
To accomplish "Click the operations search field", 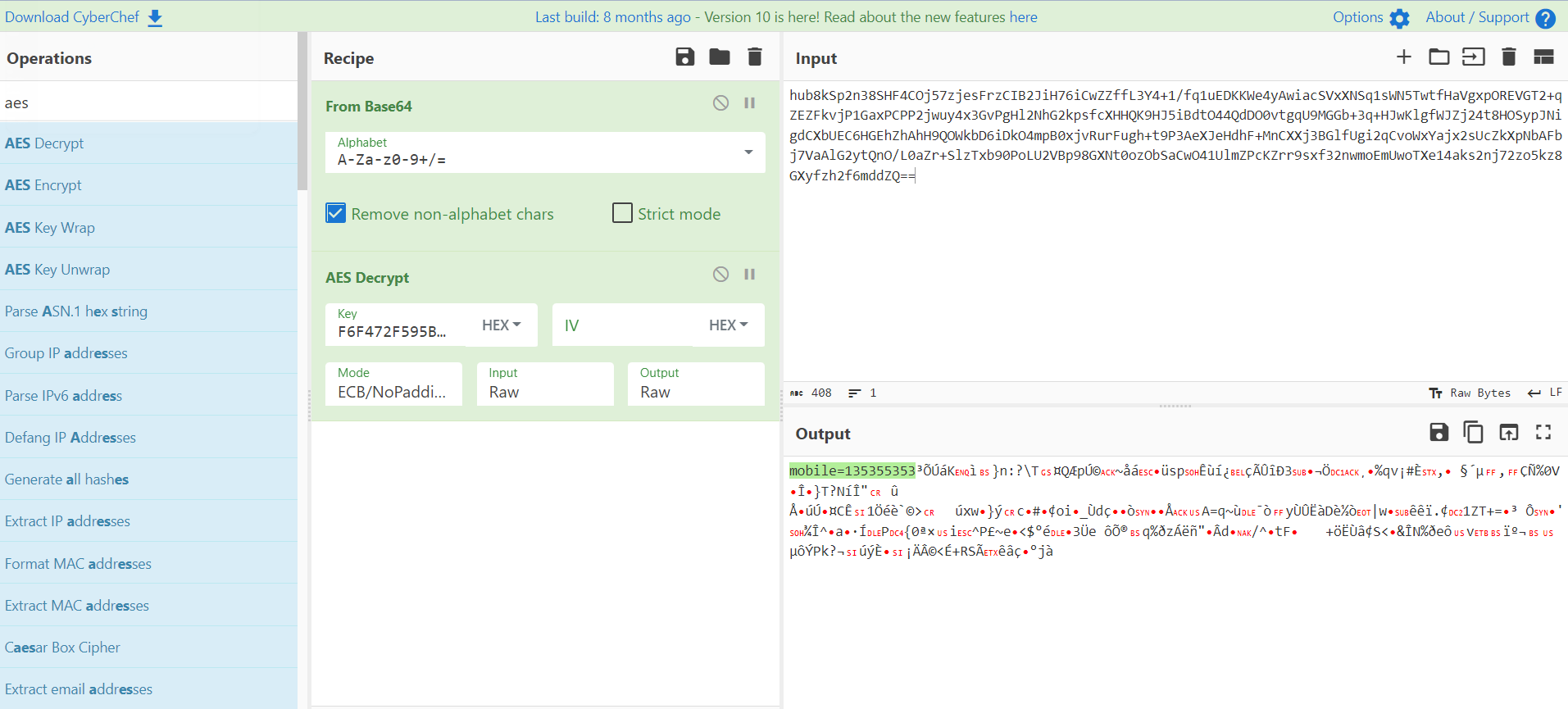I will tap(148, 102).
